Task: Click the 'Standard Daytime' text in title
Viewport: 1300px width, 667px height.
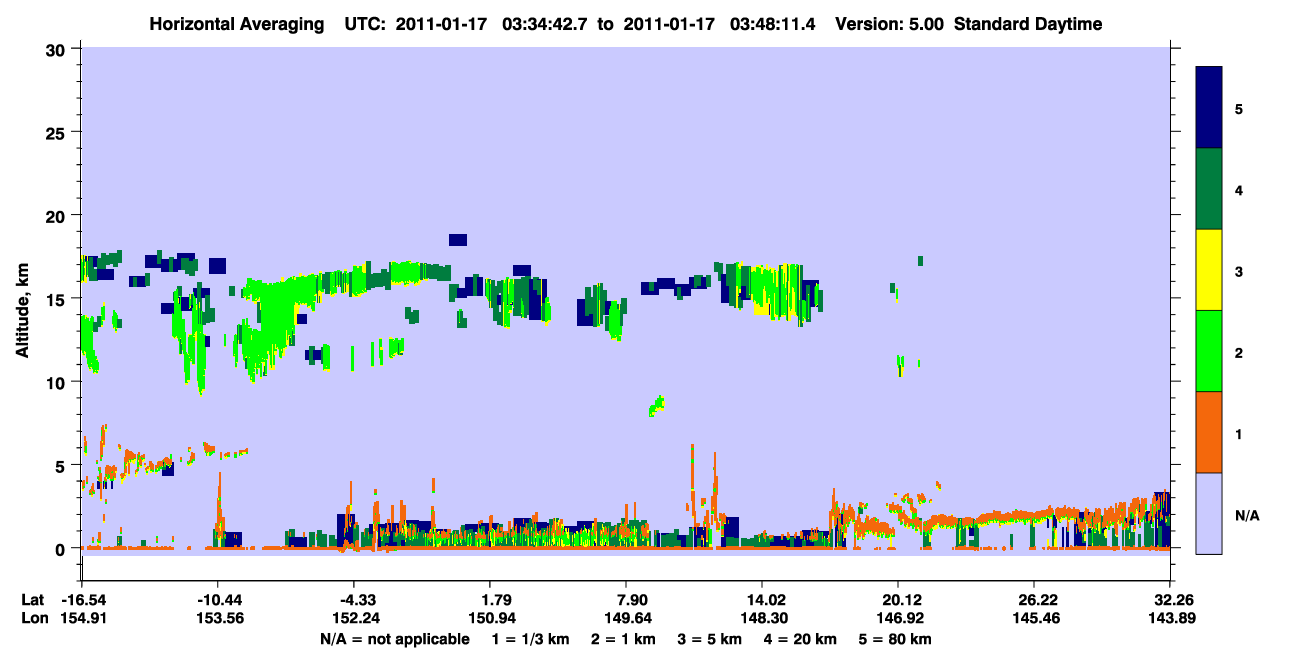Action: (1028, 24)
